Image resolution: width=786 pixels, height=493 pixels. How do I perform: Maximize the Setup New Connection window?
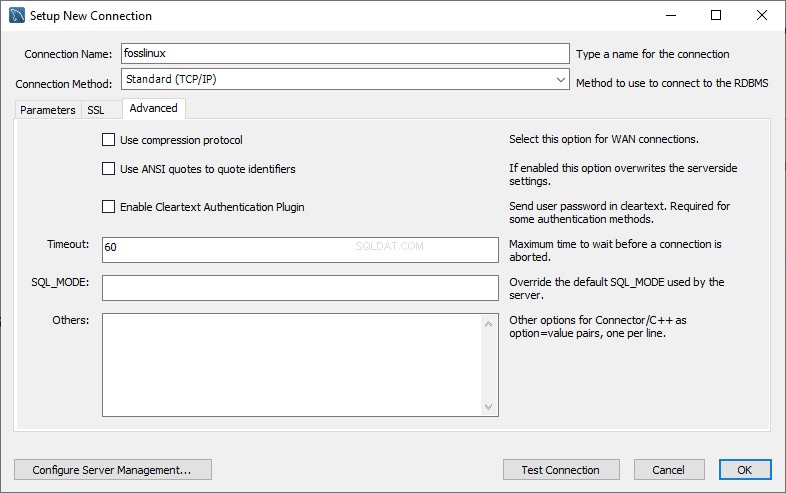[x=716, y=15]
